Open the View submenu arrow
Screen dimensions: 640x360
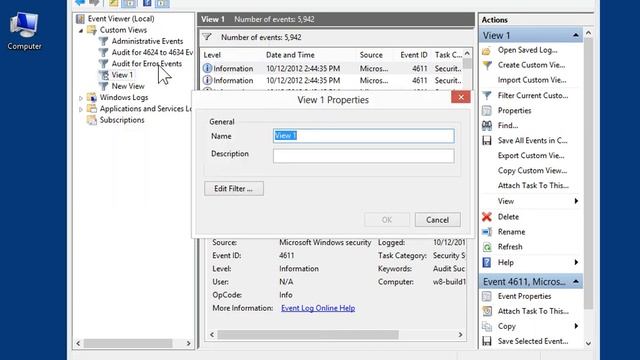tap(576, 201)
